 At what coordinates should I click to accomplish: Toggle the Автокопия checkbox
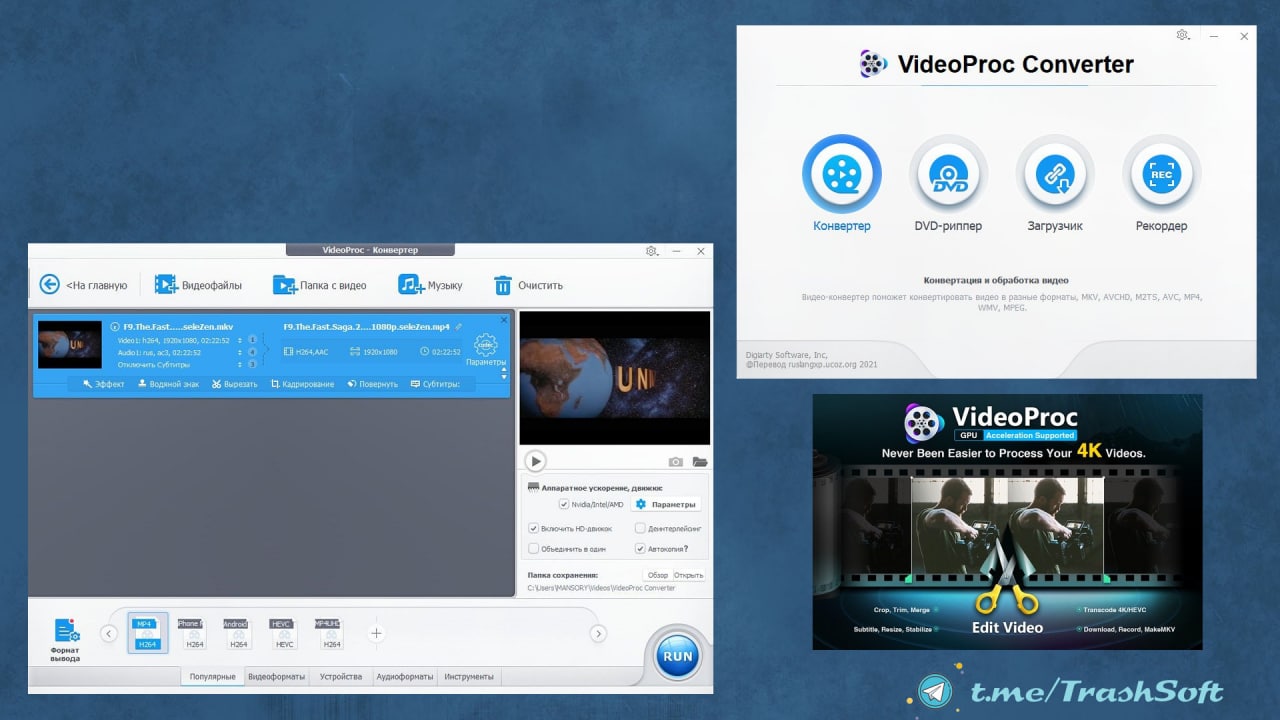point(640,549)
